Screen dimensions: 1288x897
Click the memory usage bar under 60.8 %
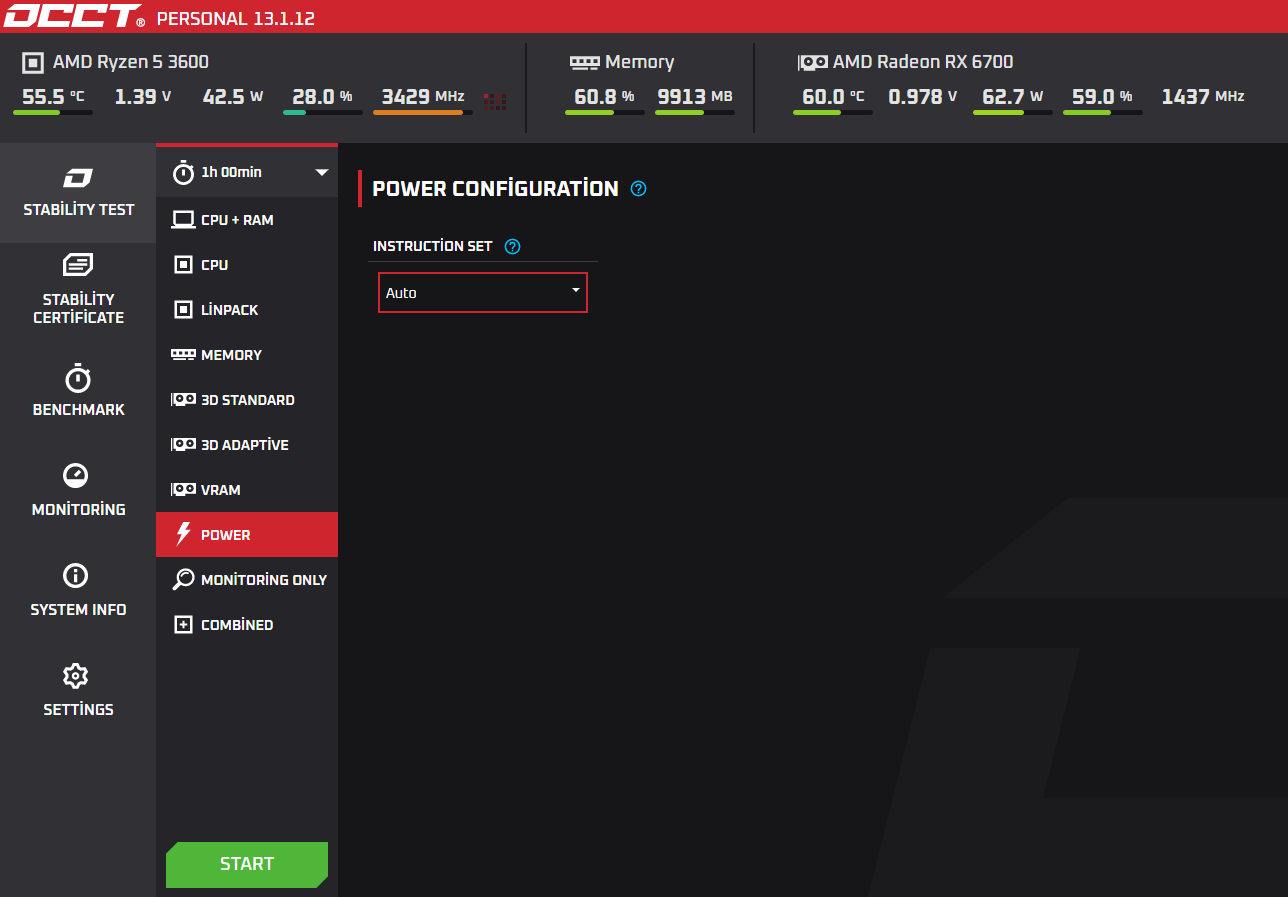[605, 113]
